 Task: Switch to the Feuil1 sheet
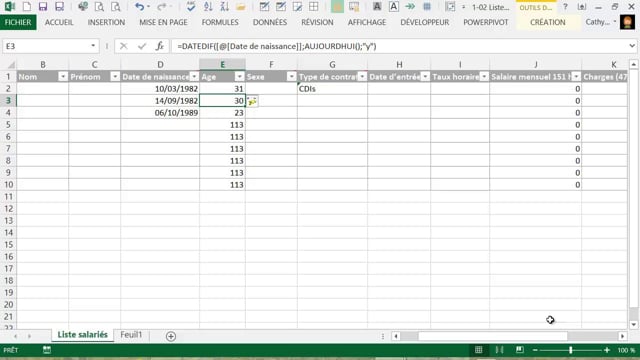pyautogui.click(x=131, y=335)
